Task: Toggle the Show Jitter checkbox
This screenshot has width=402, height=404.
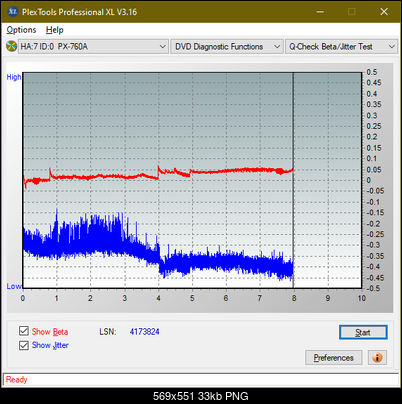Action: tap(24, 345)
